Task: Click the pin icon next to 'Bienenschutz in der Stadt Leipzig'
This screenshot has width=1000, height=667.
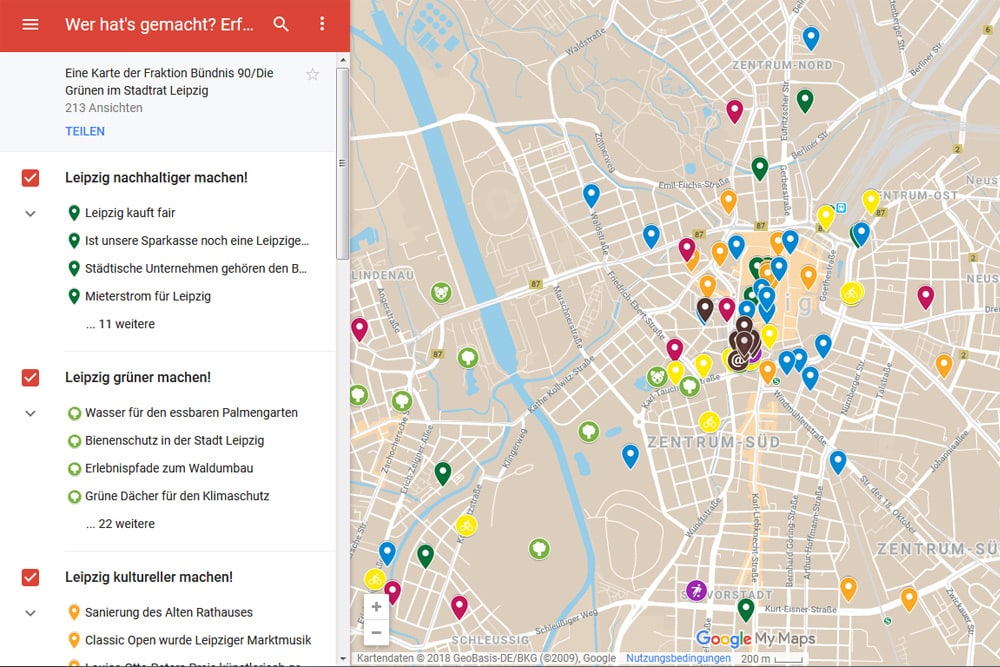Action: pos(75,440)
